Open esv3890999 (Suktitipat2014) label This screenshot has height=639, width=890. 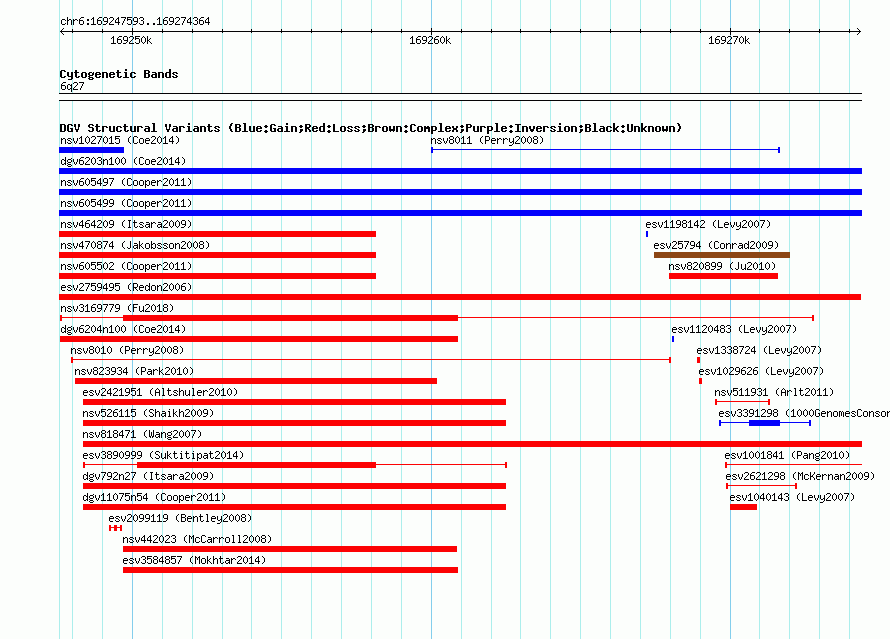tap(163, 455)
